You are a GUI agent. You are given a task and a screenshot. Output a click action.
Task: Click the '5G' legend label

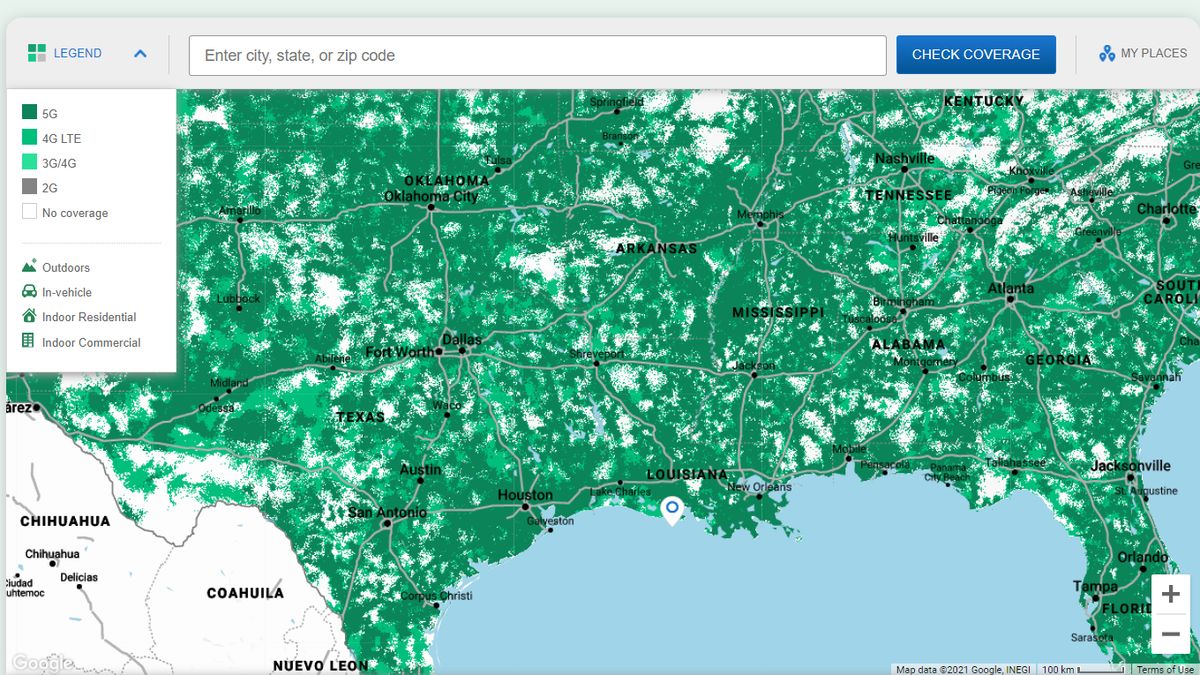50,114
